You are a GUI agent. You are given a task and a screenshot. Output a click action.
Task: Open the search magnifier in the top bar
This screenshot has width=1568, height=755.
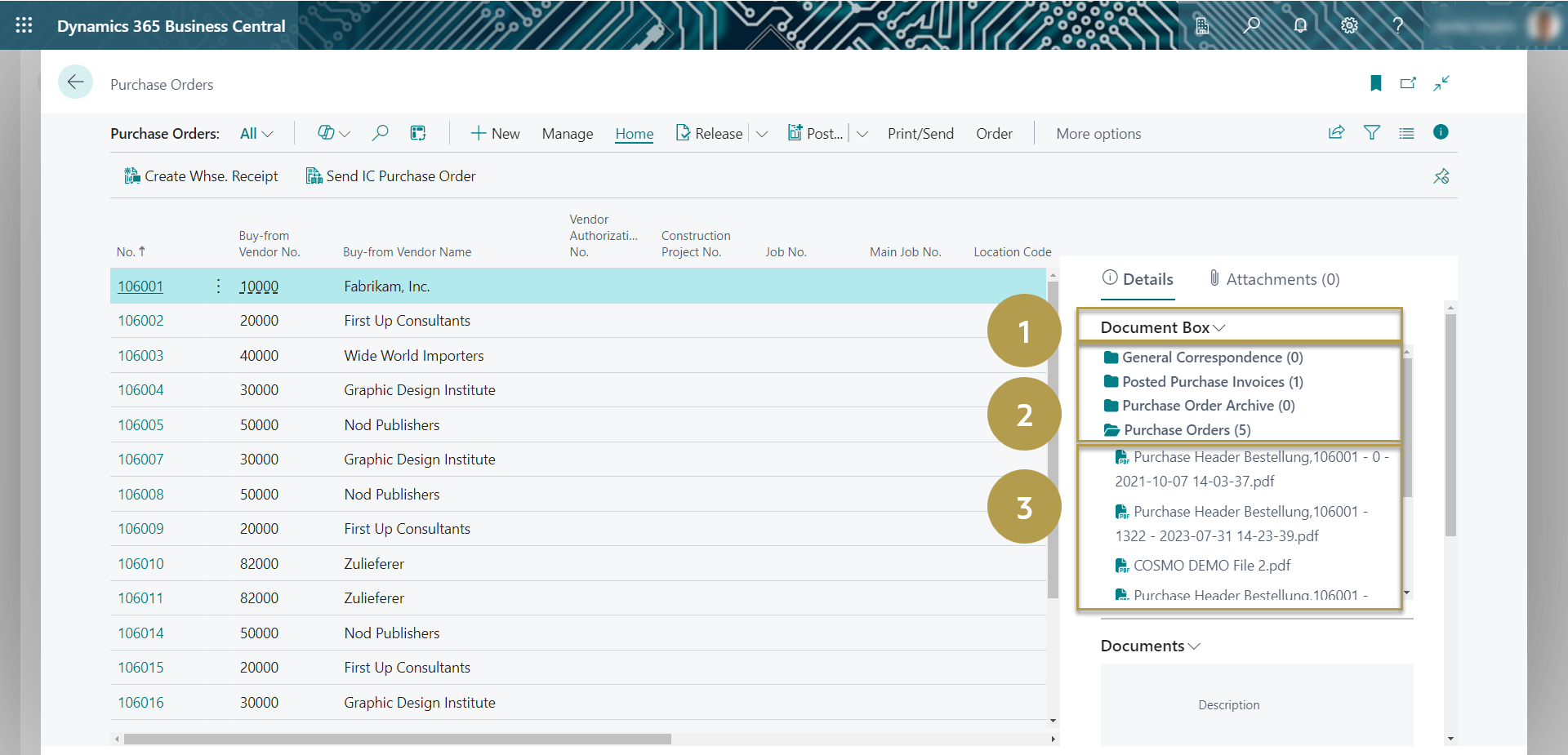1251,25
